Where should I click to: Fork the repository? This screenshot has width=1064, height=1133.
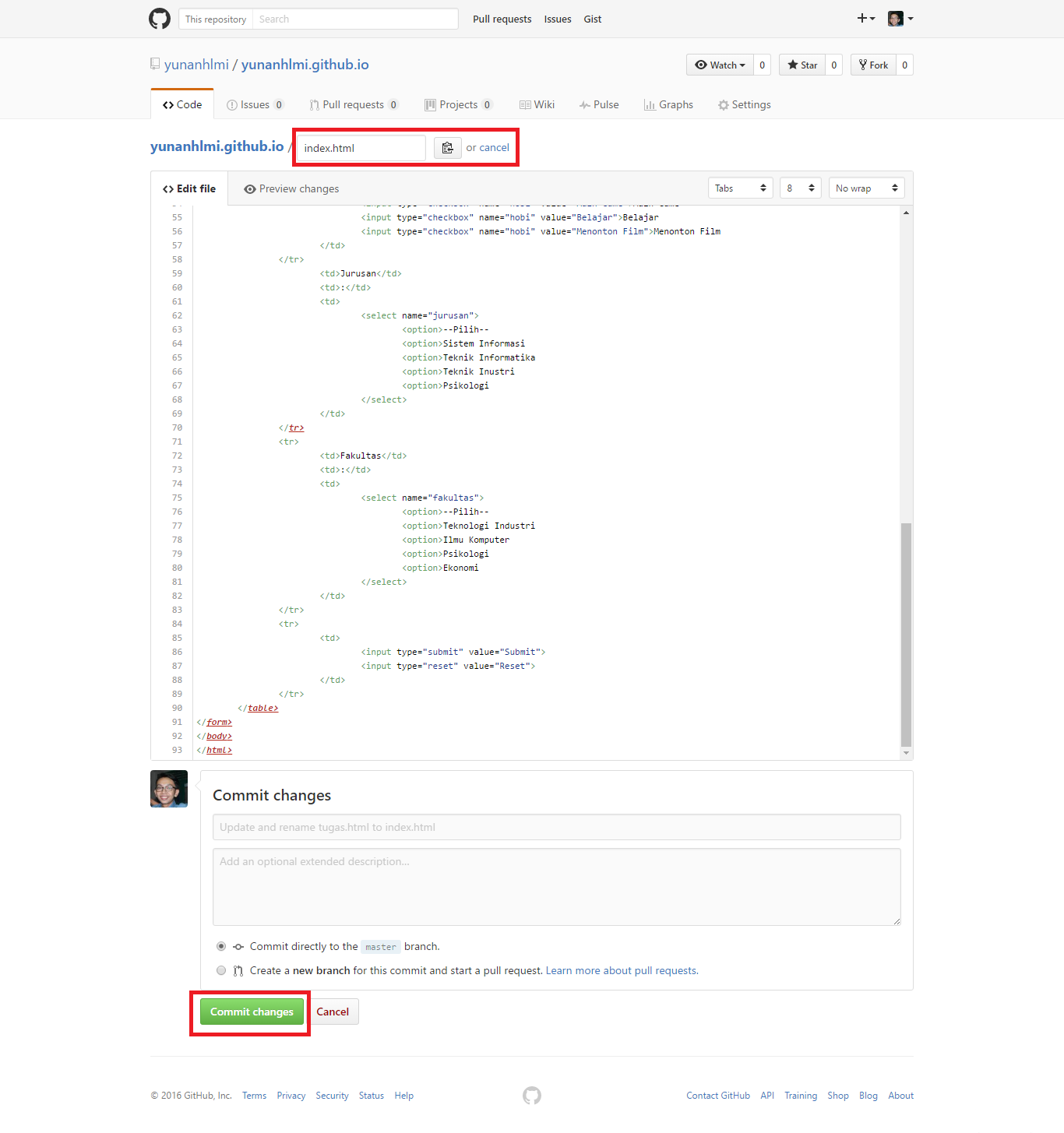click(x=873, y=65)
